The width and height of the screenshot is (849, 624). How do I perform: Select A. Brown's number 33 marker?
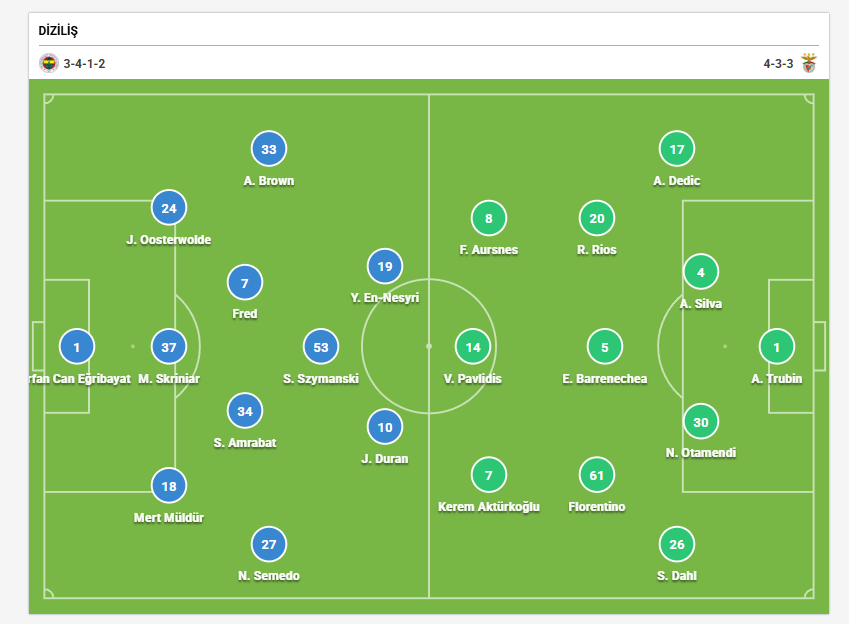click(269, 149)
